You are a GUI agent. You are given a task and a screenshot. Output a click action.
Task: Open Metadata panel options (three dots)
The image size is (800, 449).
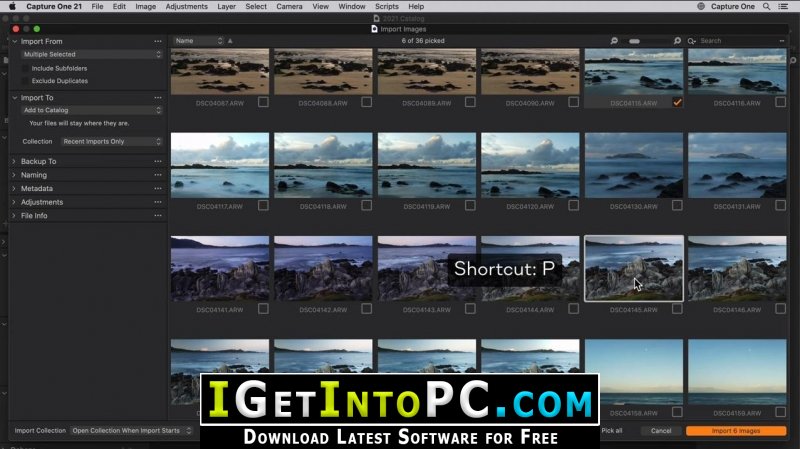pos(157,188)
